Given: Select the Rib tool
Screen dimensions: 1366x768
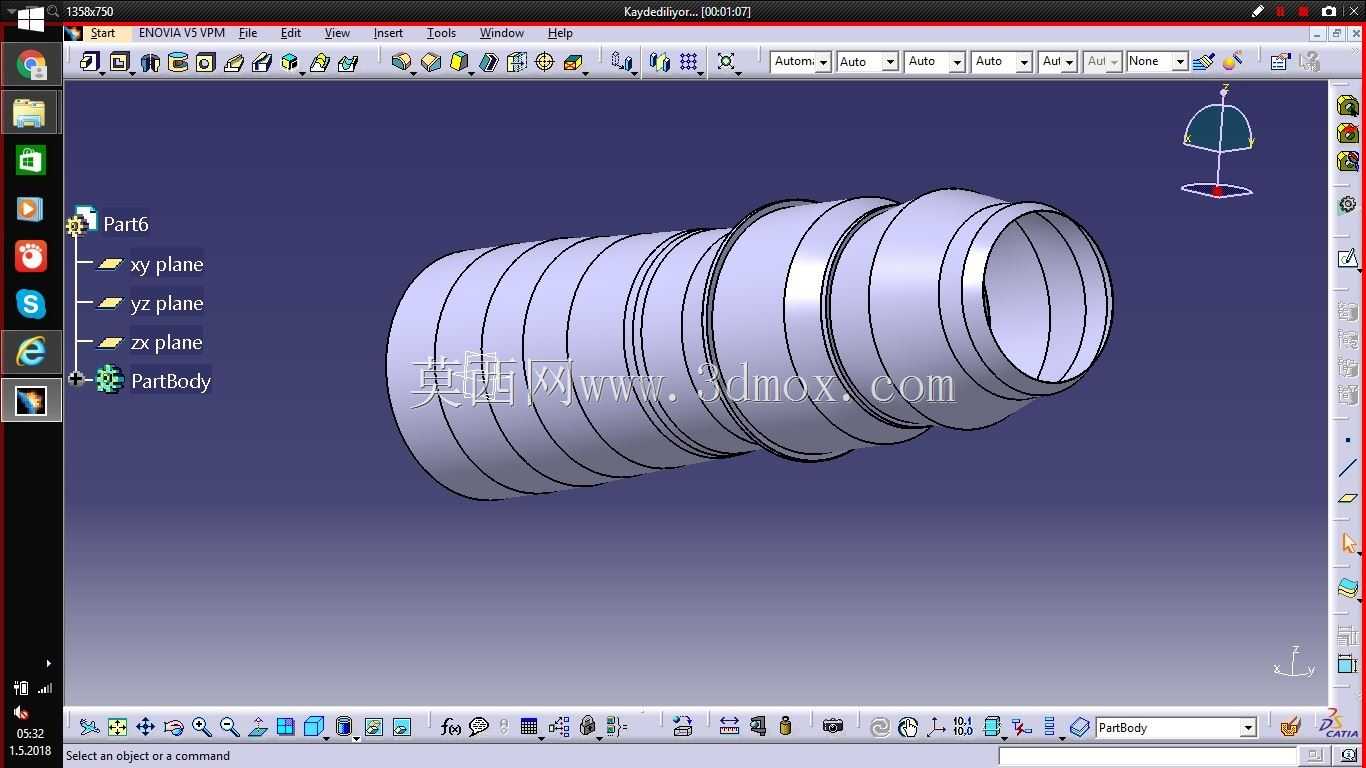Looking at the screenshot, I should pos(234,62).
